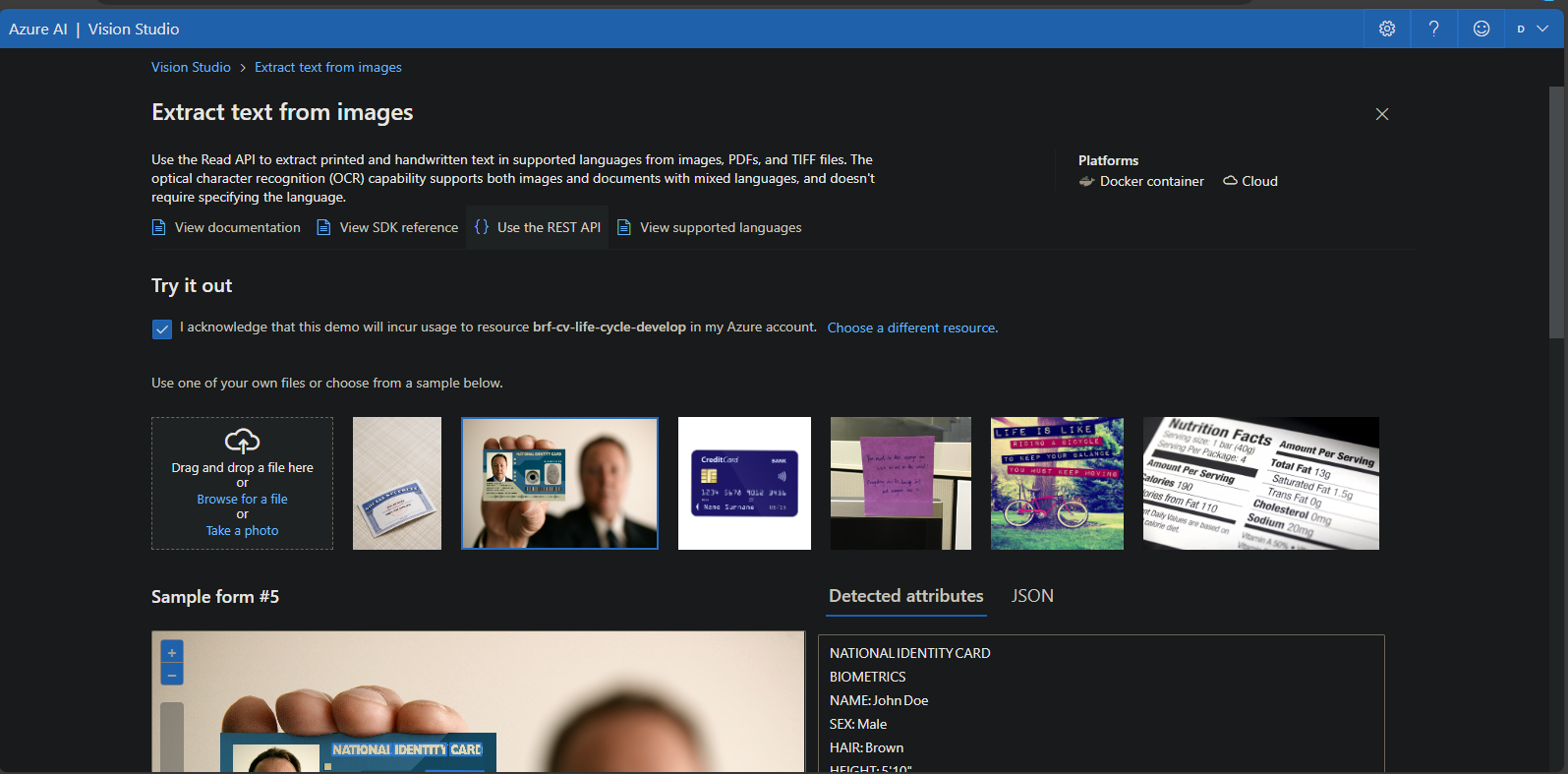Image resolution: width=1568 pixels, height=774 pixels.
Task: Click Browse for a file
Action: click(242, 499)
